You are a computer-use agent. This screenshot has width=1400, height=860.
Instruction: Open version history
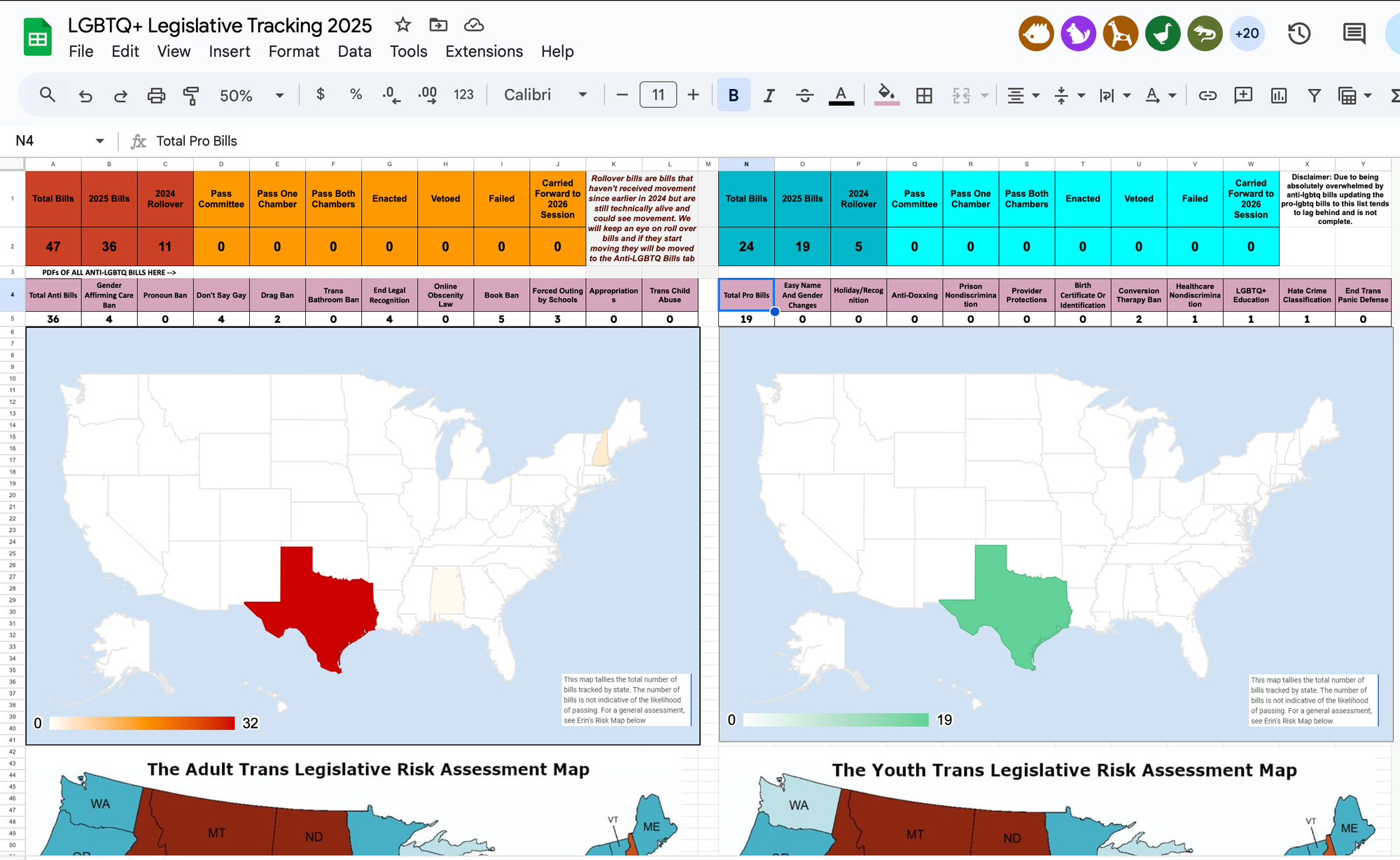tap(1299, 33)
